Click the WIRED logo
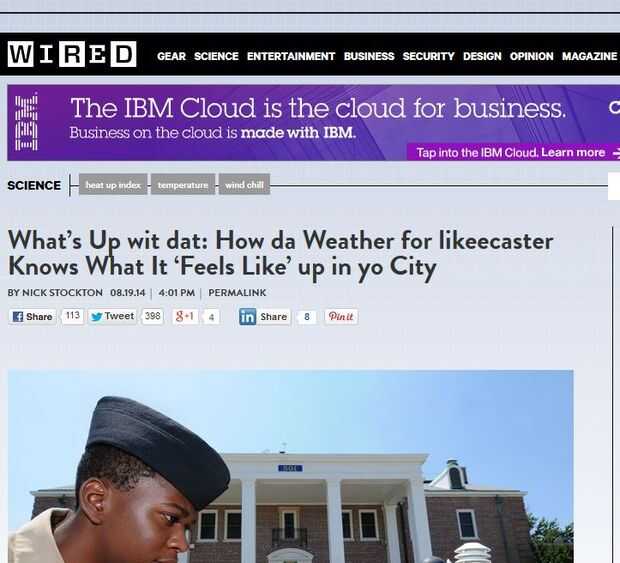The height and width of the screenshot is (563, 620). coord(72,54)
